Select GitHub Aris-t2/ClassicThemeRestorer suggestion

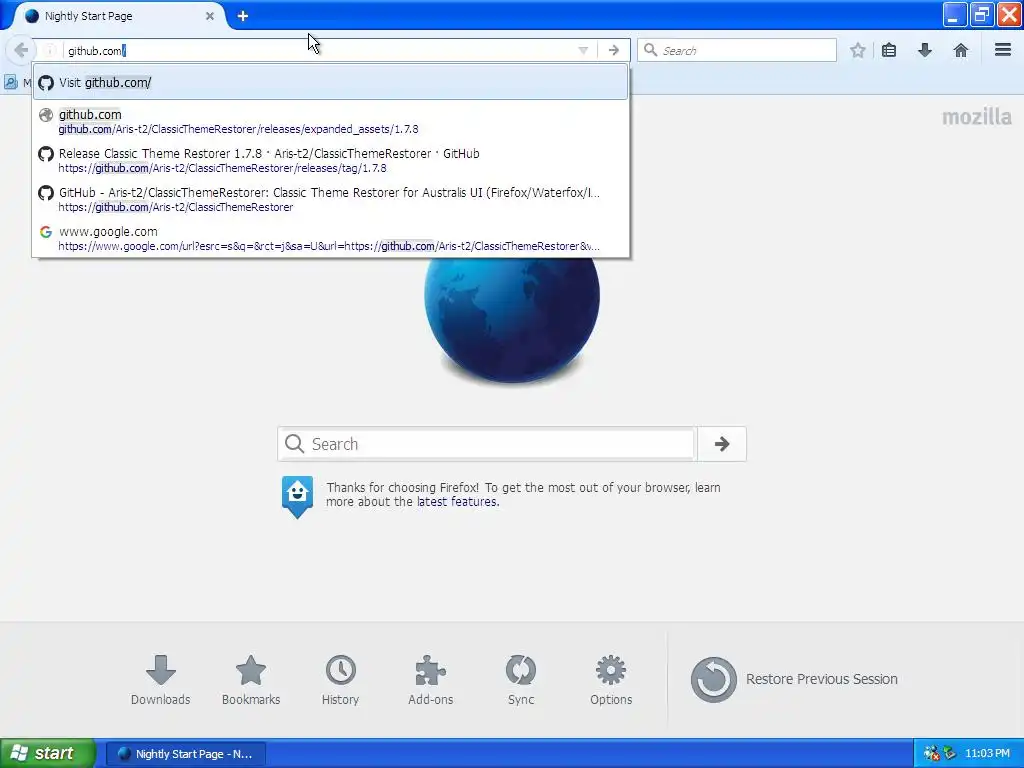click(x=330, y=199)
